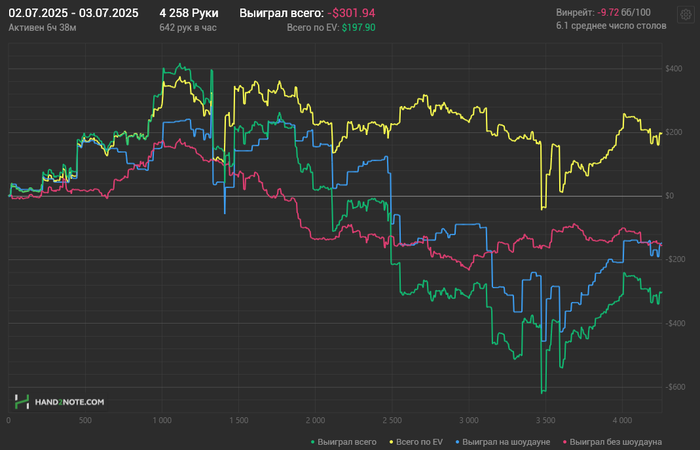
Task: Click the -$600 y-axis label
Action: click(675, 387)
